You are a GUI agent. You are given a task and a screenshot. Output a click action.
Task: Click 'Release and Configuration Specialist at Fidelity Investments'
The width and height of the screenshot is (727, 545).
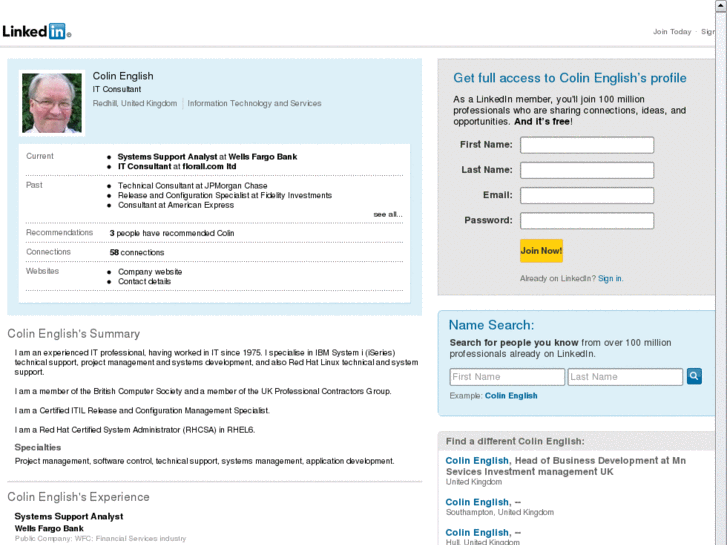tap(225, 195)
